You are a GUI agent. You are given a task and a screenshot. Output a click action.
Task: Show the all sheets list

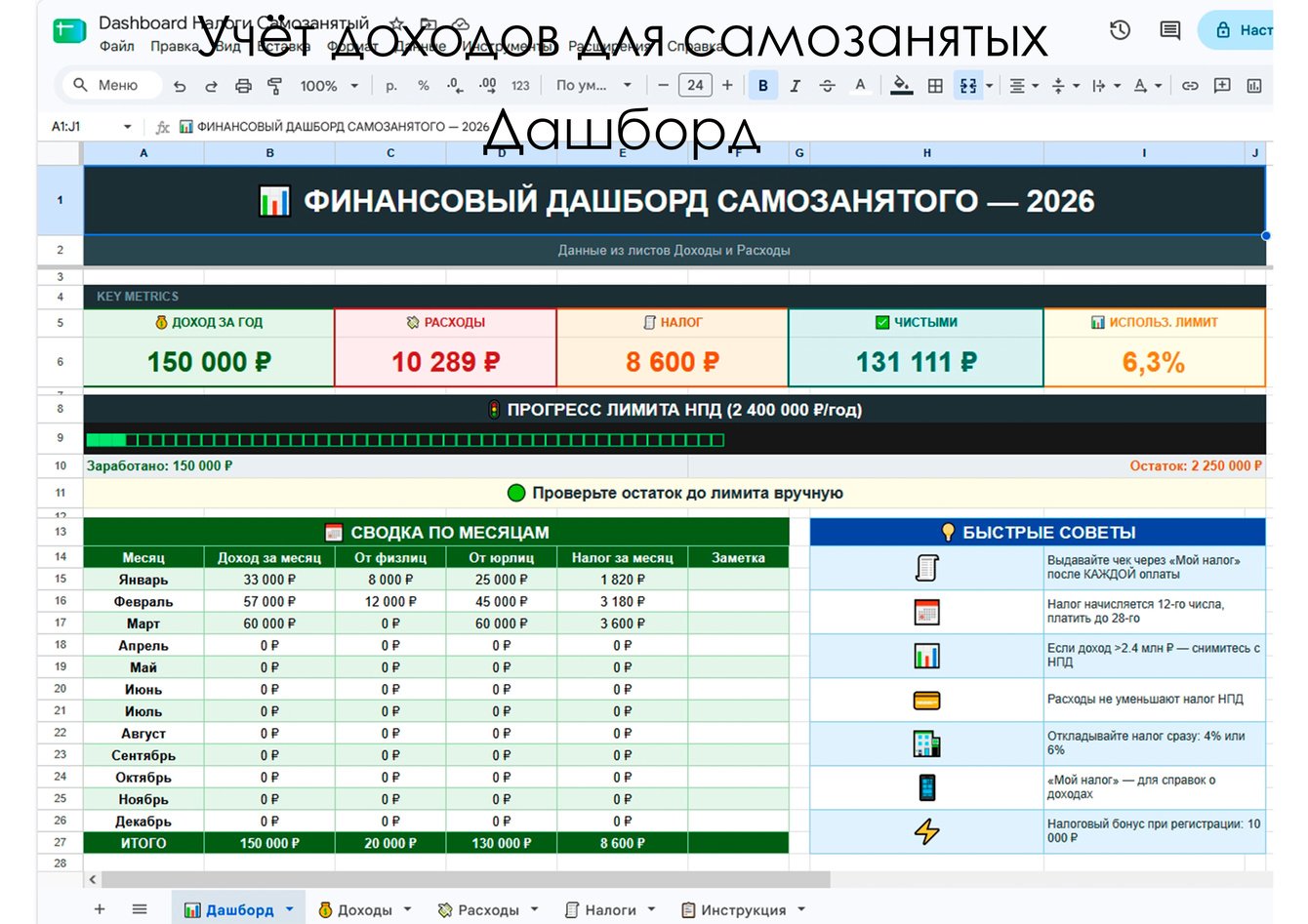click(140, 909)
